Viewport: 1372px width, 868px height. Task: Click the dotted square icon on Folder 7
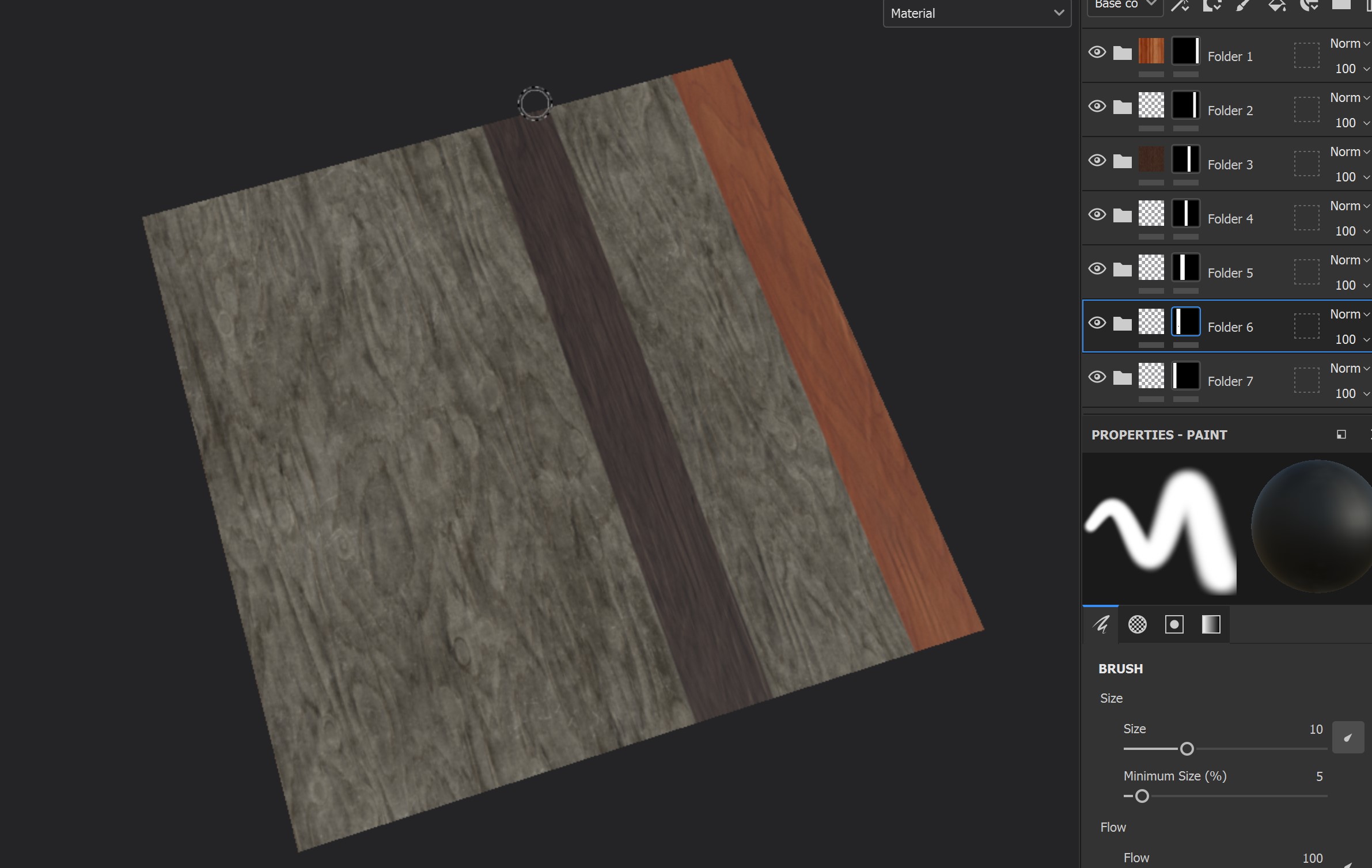coord(1307,380)
